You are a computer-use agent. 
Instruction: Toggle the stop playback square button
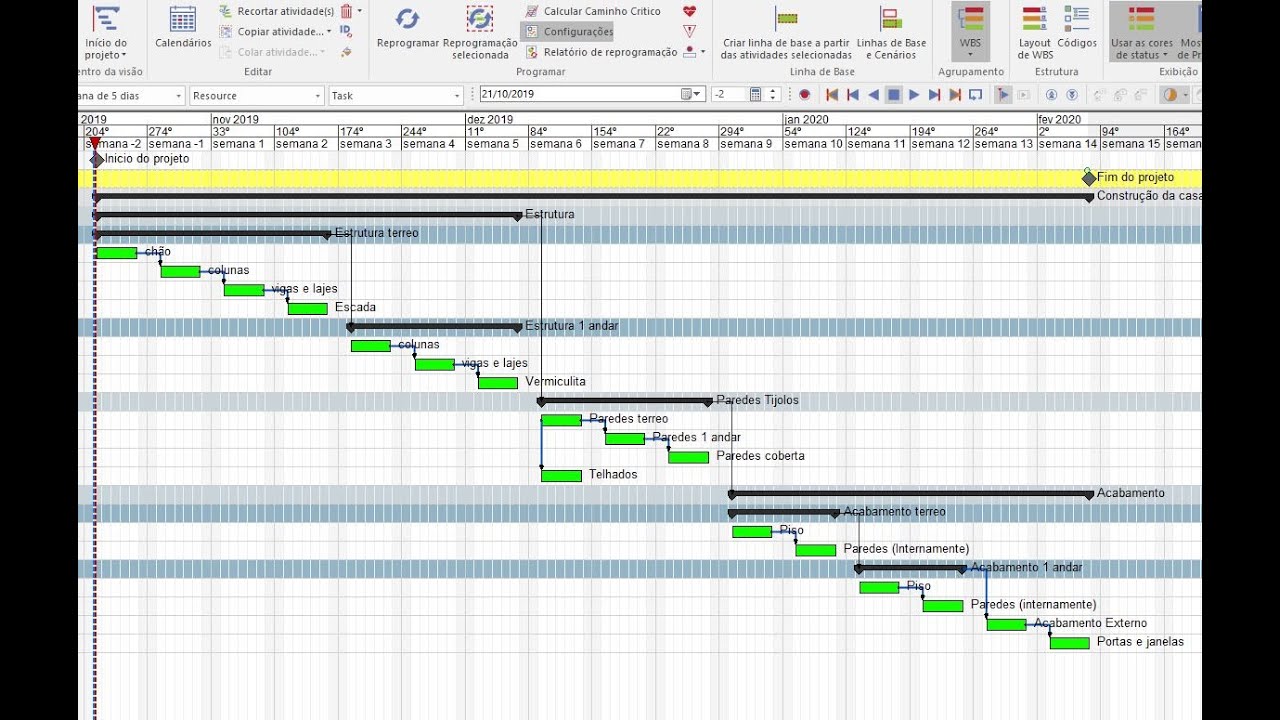click(894, 95)
